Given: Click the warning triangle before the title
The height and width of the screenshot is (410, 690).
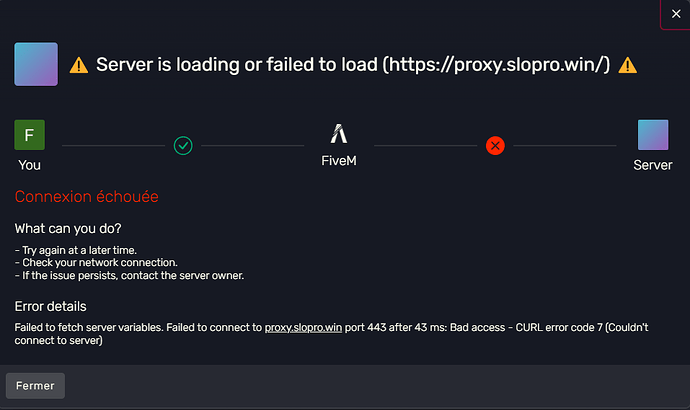Looking at the screenshot, I should click(79, 65).
